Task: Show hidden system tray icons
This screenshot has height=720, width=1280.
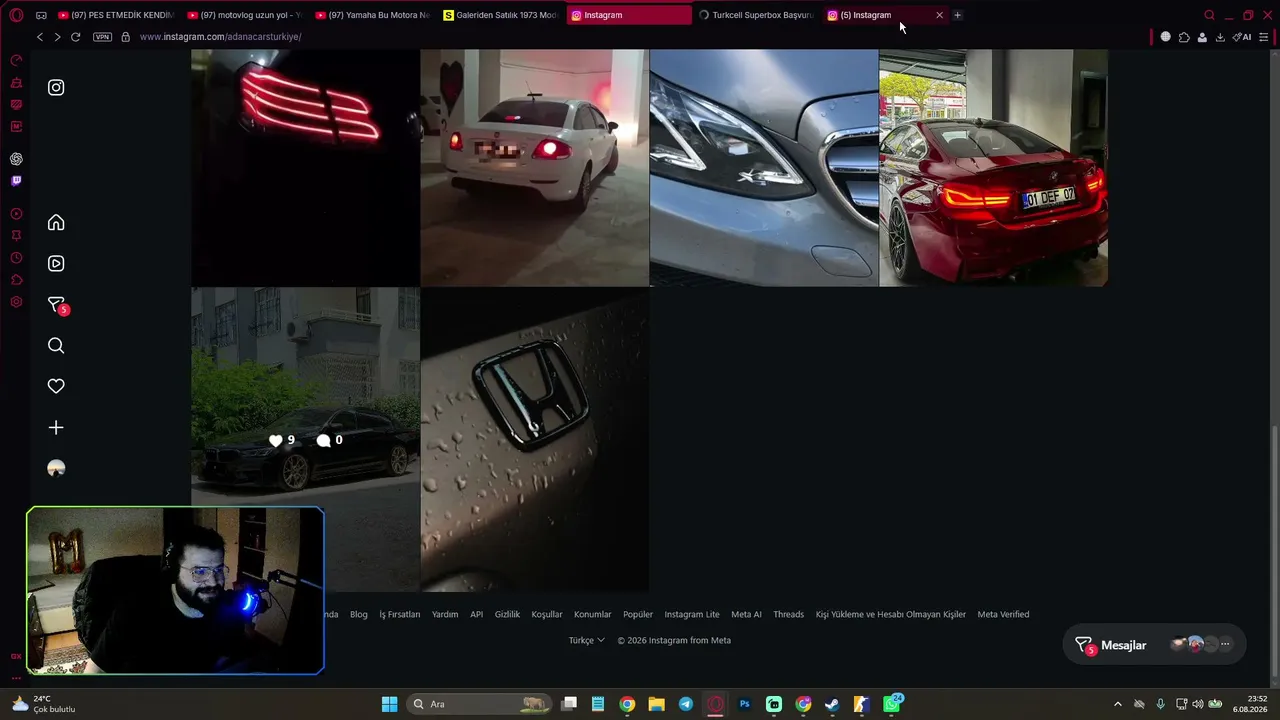Action: tap(1117, 704)
